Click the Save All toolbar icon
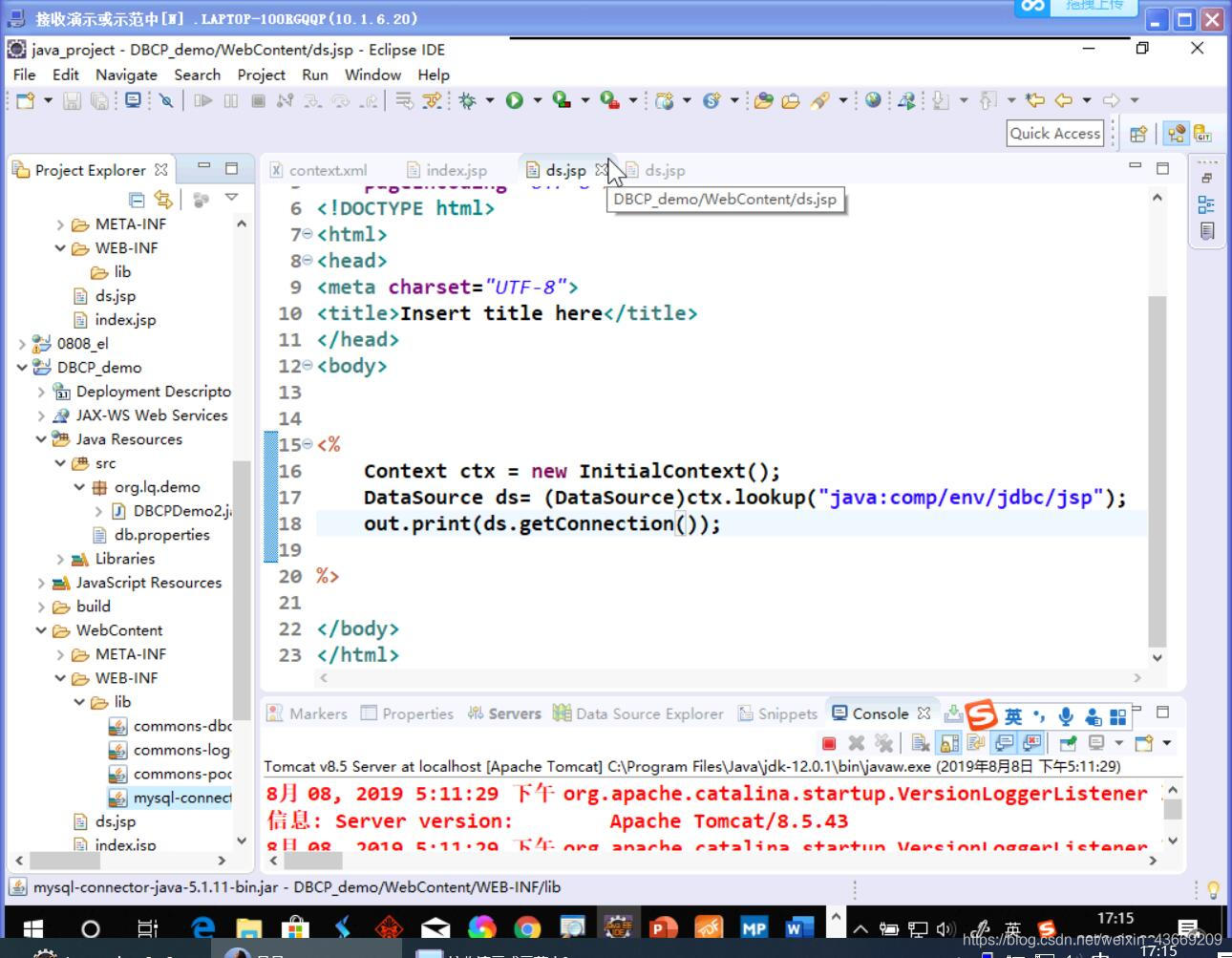This screenshot has height=958, width=1232. click(98, 100)
